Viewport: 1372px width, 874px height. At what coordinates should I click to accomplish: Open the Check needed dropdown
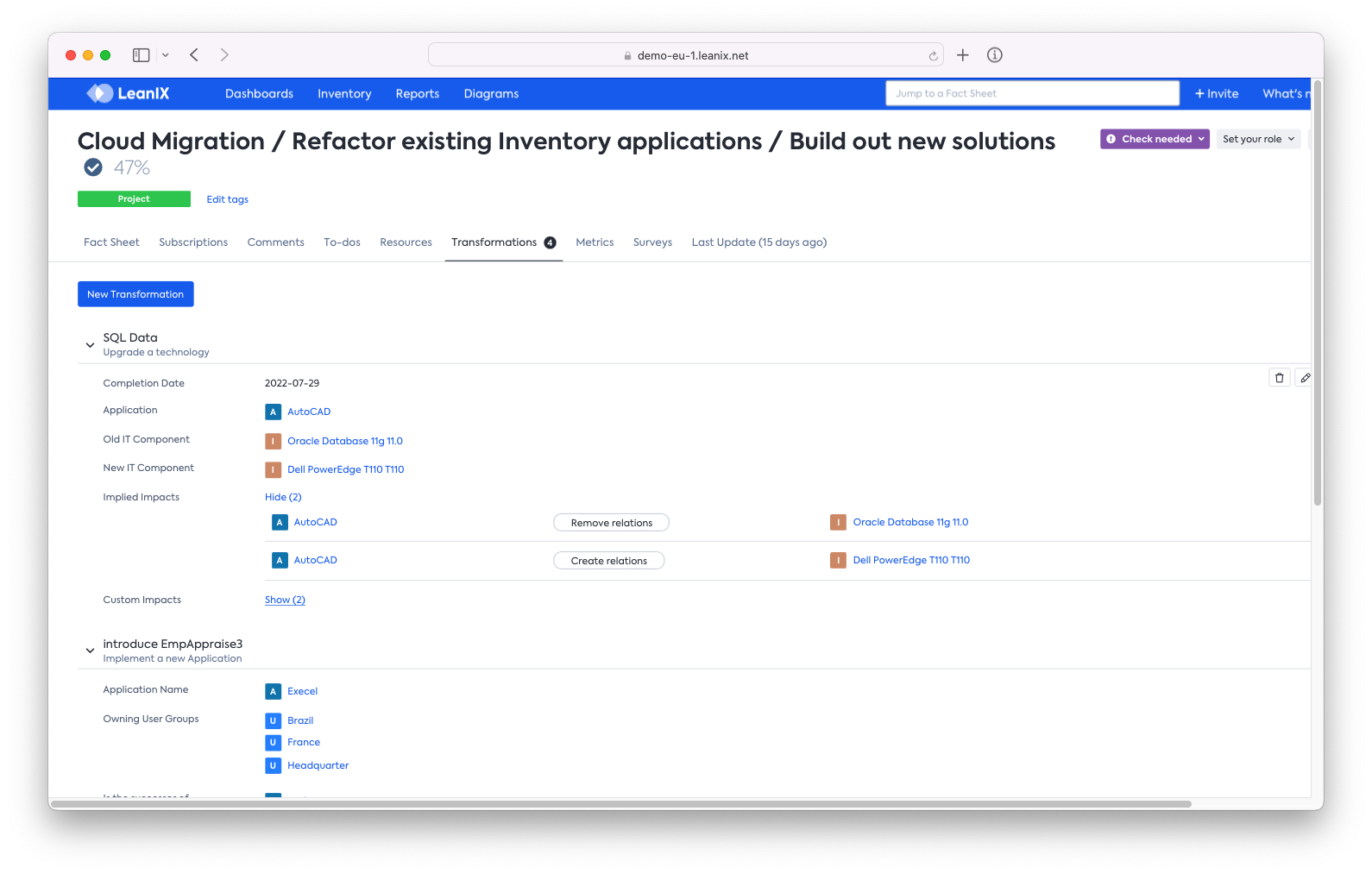pos(1155,139)
